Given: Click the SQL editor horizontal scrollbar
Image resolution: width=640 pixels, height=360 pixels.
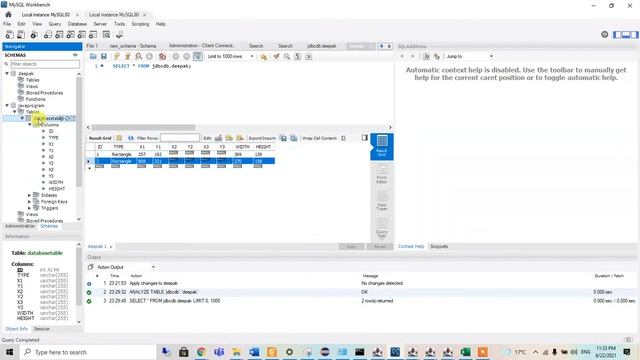Looking at the screenshot, I should 143,127.
